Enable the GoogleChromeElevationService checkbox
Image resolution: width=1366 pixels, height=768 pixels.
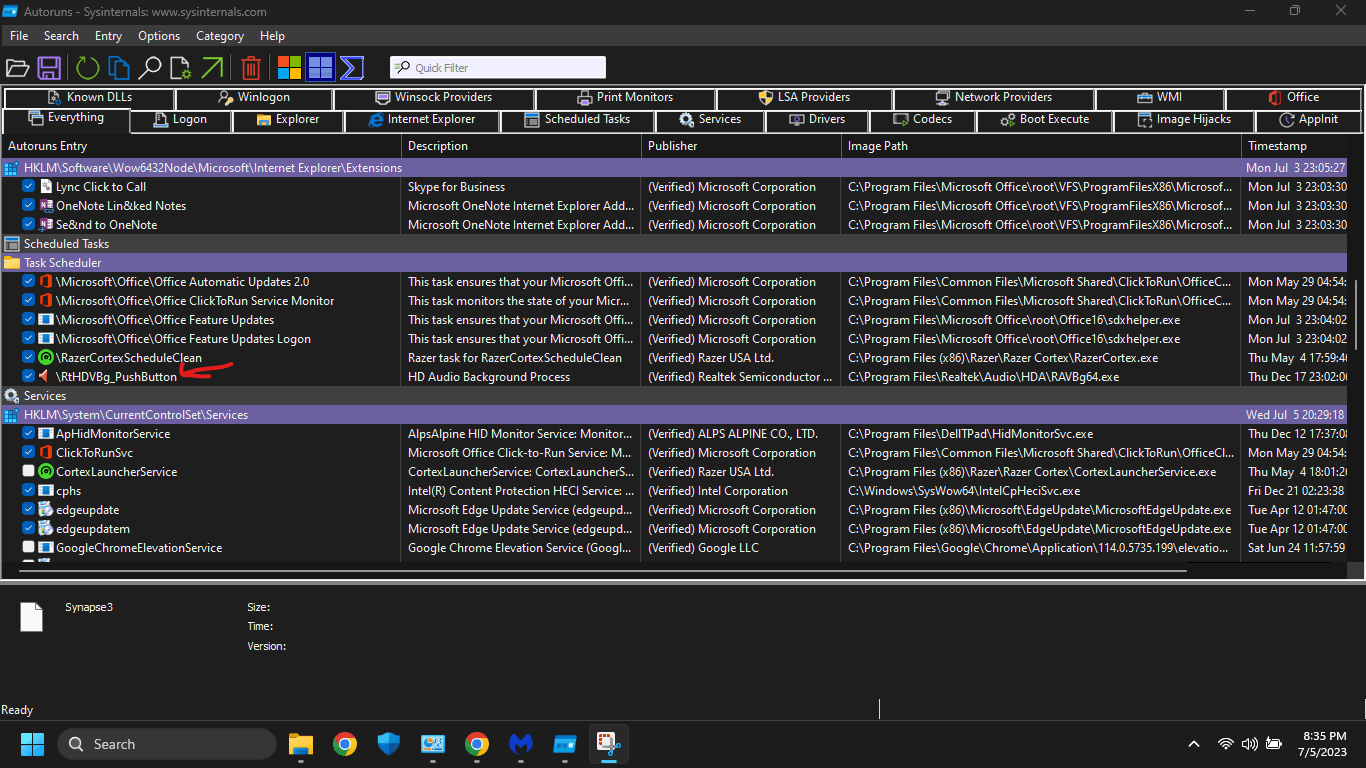[29, 548]
